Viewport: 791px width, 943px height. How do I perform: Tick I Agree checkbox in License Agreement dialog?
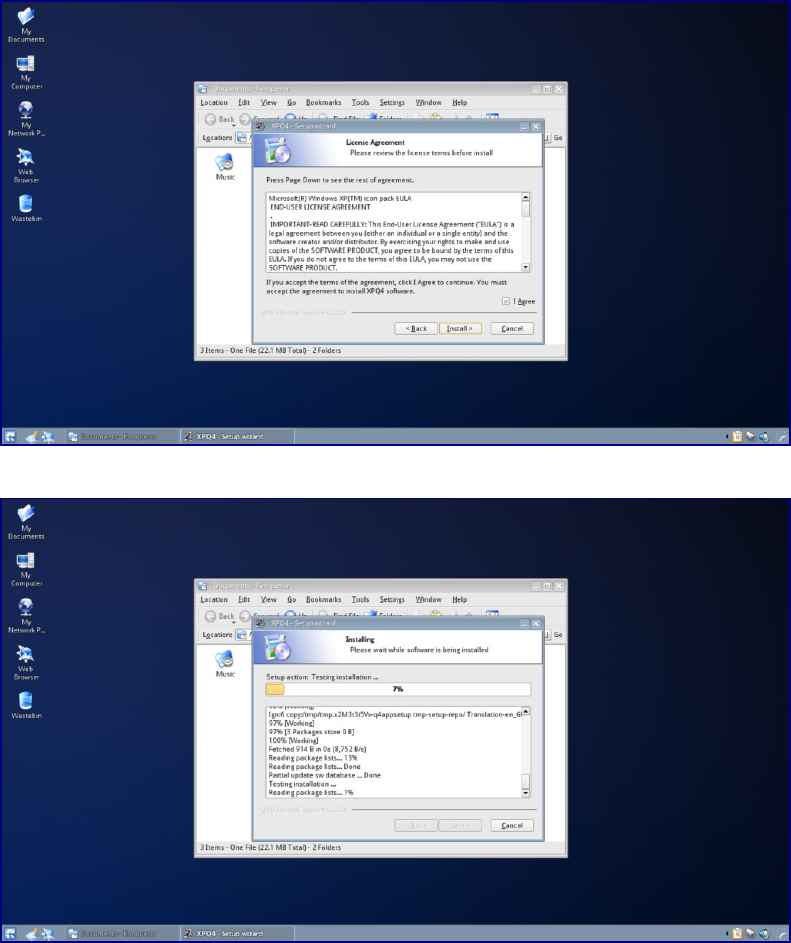pos(506,301)
